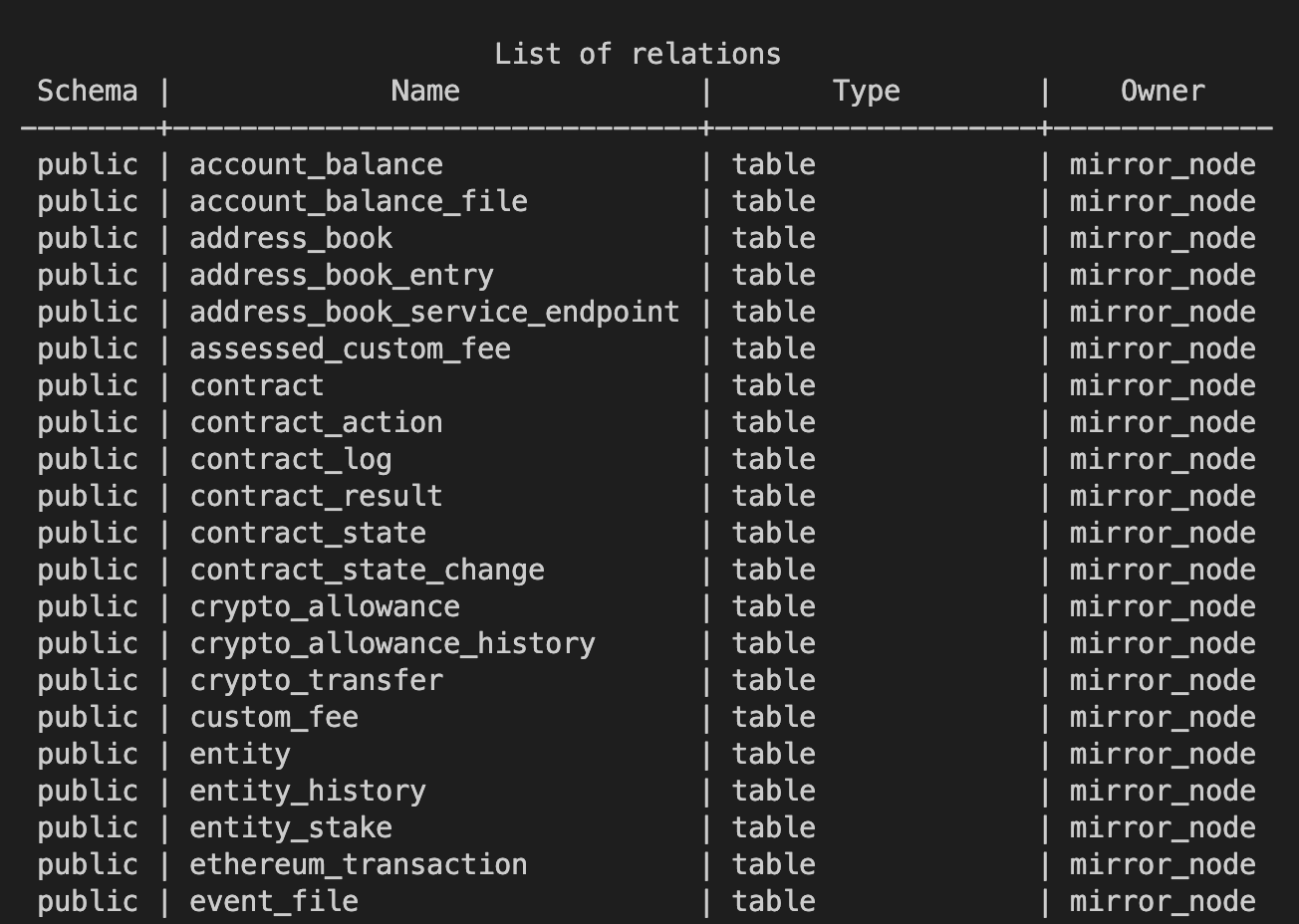Screen dimensions: 1299x924
Task: Click the crypto_transfer table name
Action: click(317, 681)
